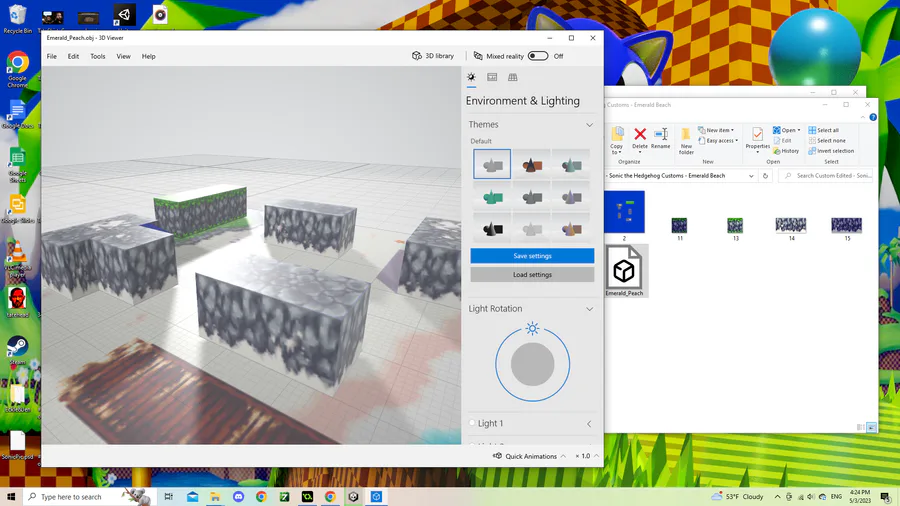Viewport: 900px width, 506px height.
Task: Select the bottom-row pale white theme
Action: pos(532,228)
